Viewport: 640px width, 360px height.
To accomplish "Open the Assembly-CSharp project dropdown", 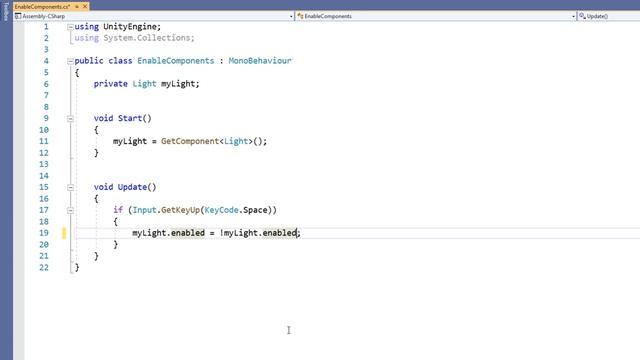I will [x=291, y=16].
